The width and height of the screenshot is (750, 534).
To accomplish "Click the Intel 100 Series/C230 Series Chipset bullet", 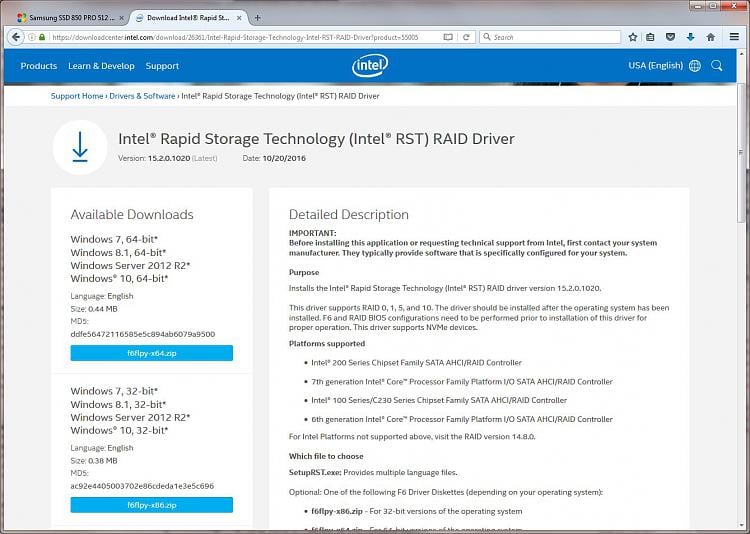I will [x=439, y=400].
